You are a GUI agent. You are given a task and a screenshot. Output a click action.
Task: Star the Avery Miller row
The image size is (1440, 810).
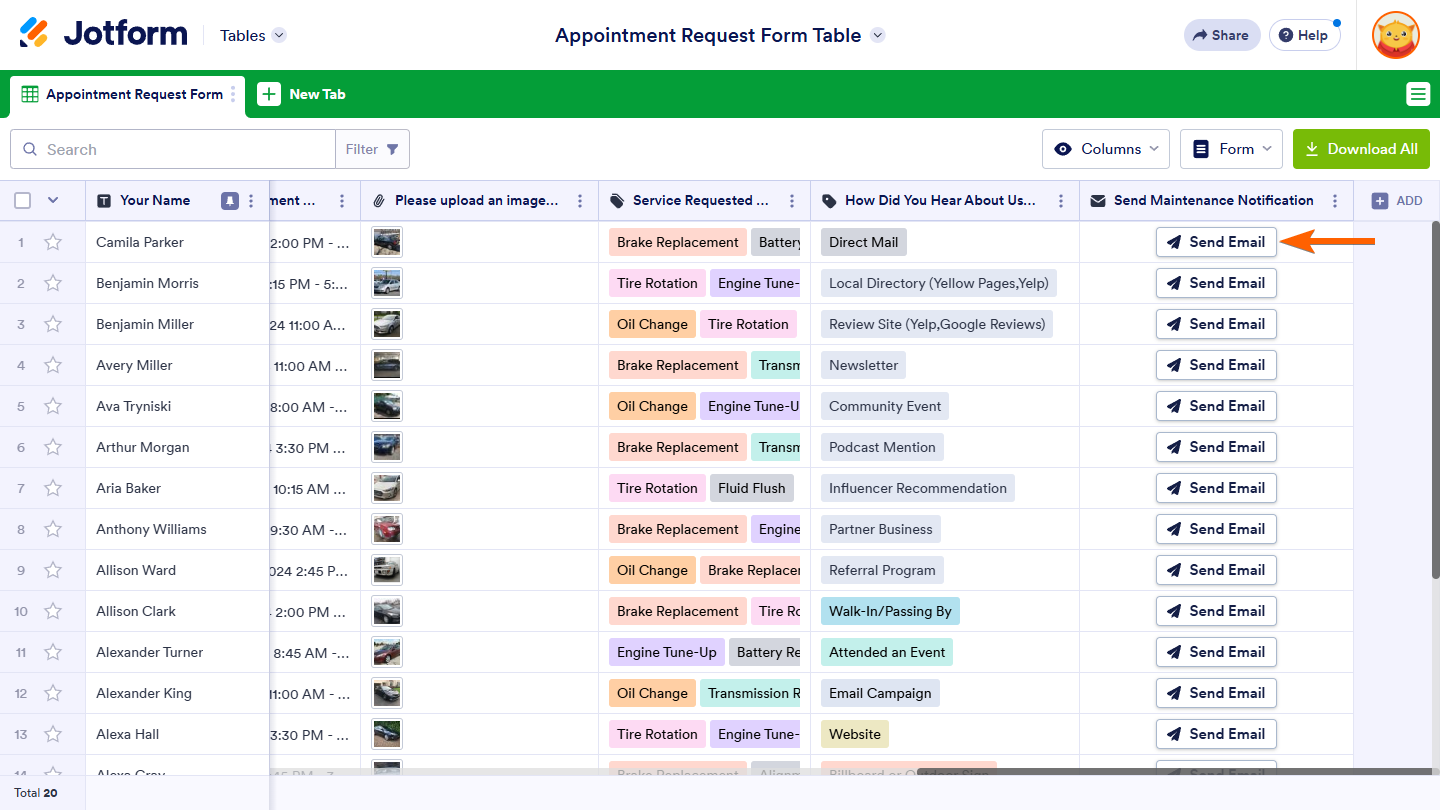pos(53,365)
